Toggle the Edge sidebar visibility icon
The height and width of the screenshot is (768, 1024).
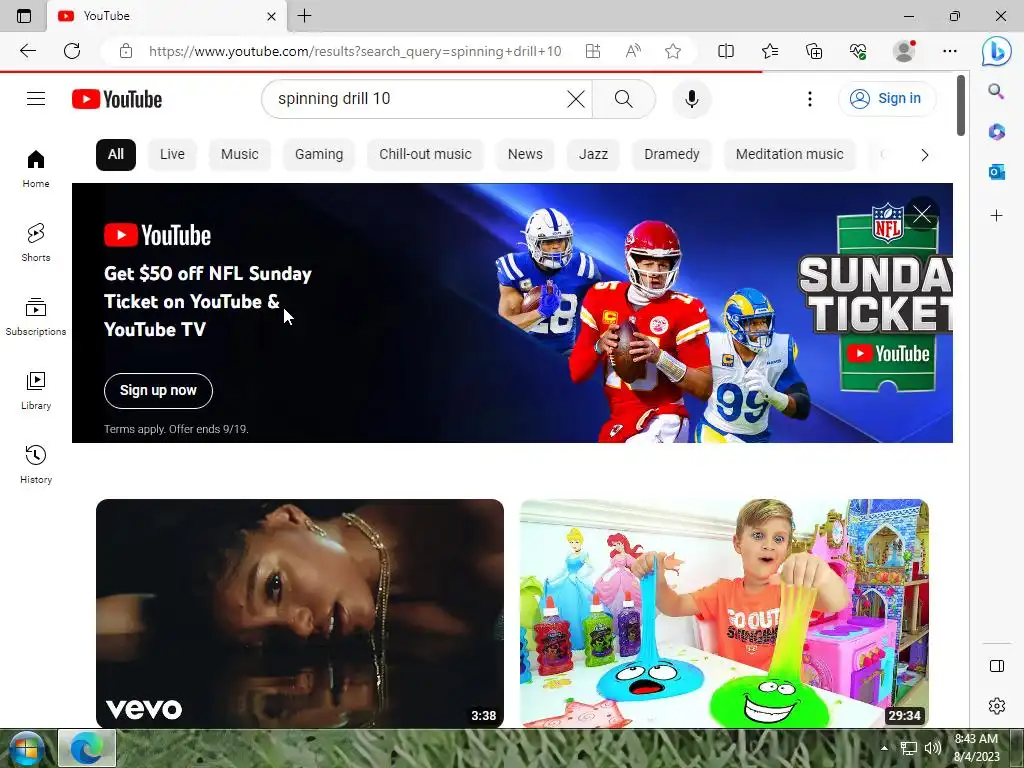[x=997, y=665]
